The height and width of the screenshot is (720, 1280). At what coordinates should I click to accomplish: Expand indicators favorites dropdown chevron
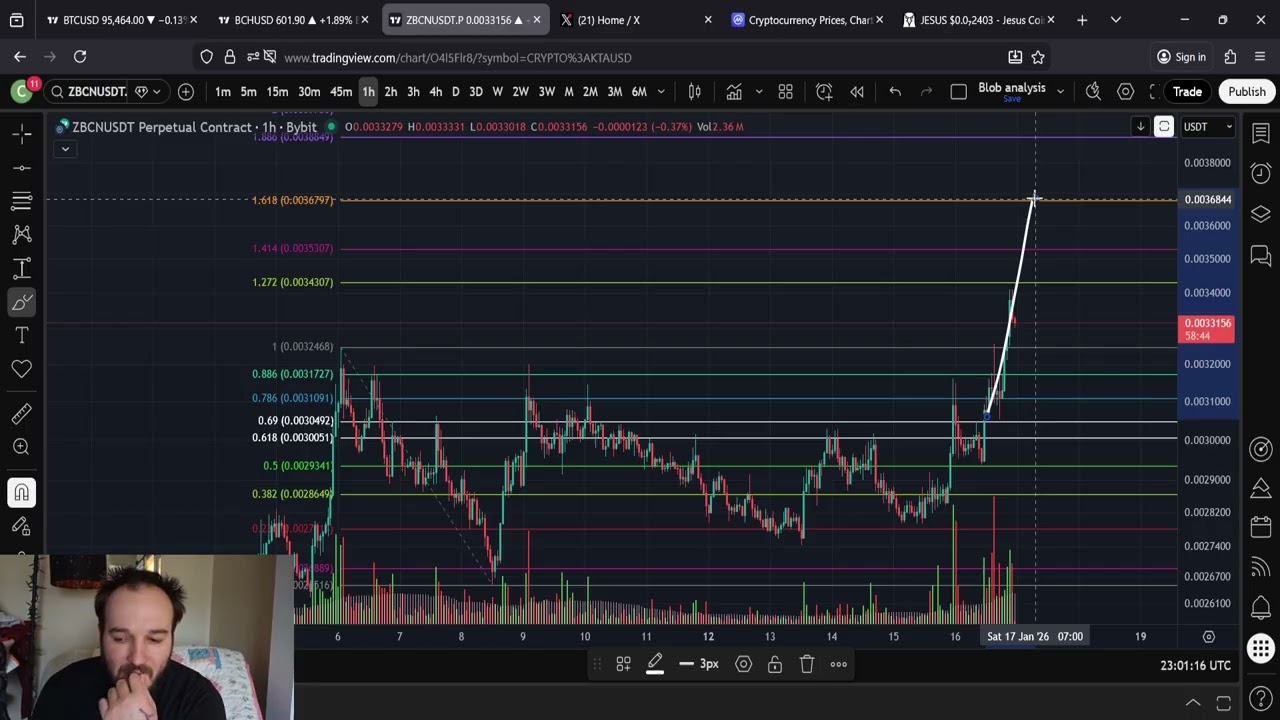(x=759, y=92)
